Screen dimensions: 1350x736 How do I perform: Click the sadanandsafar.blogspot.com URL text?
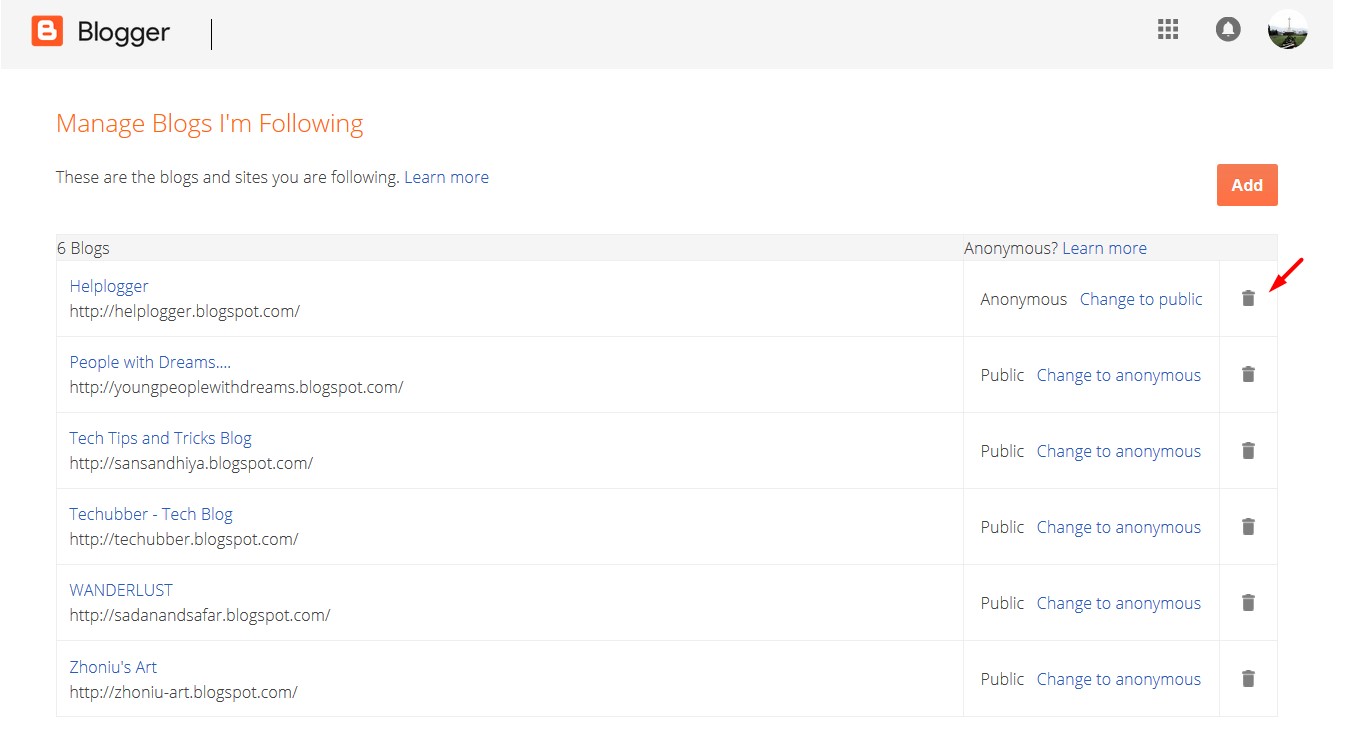(200, 615)
